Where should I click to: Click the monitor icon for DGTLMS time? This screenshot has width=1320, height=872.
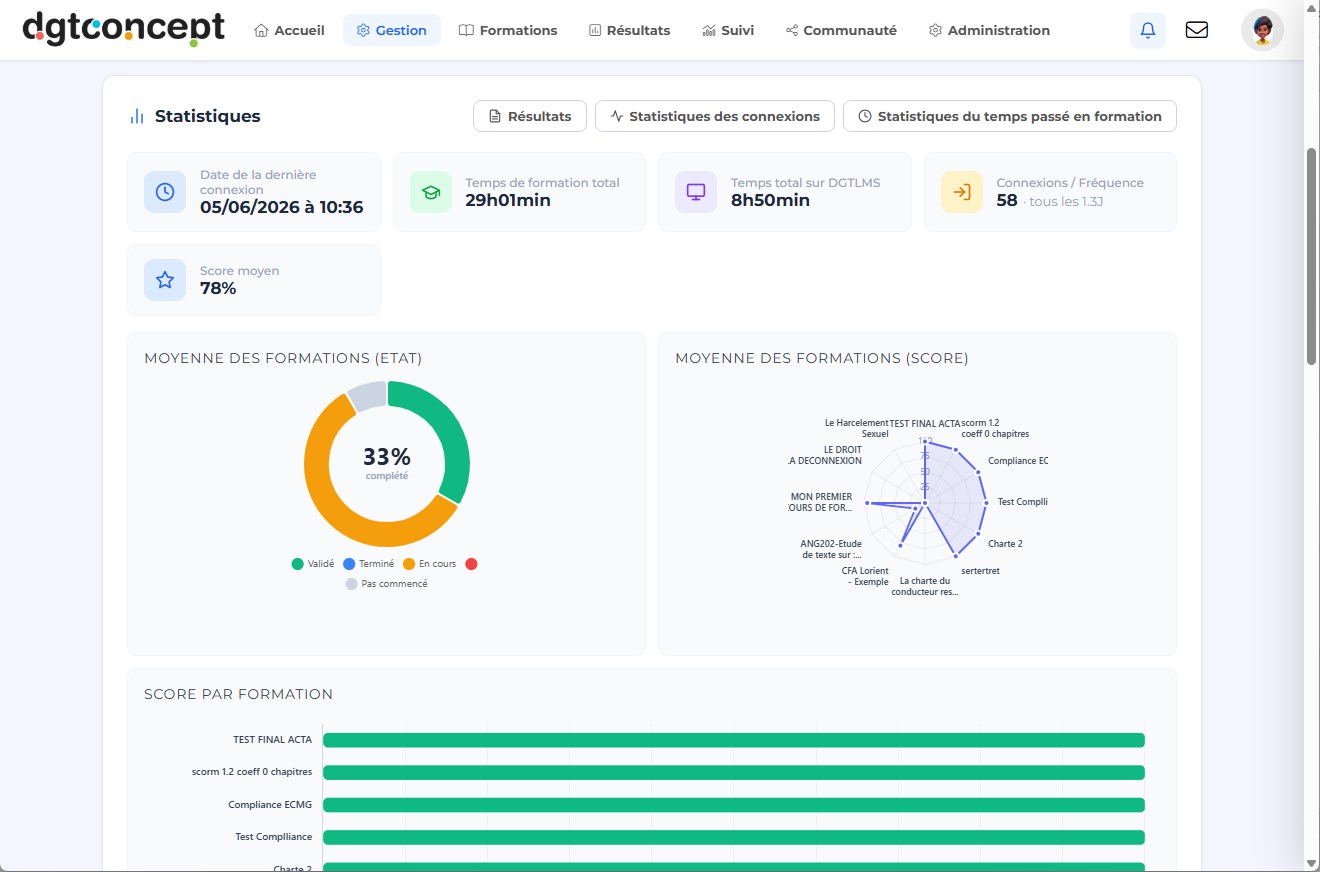point(696,192)
